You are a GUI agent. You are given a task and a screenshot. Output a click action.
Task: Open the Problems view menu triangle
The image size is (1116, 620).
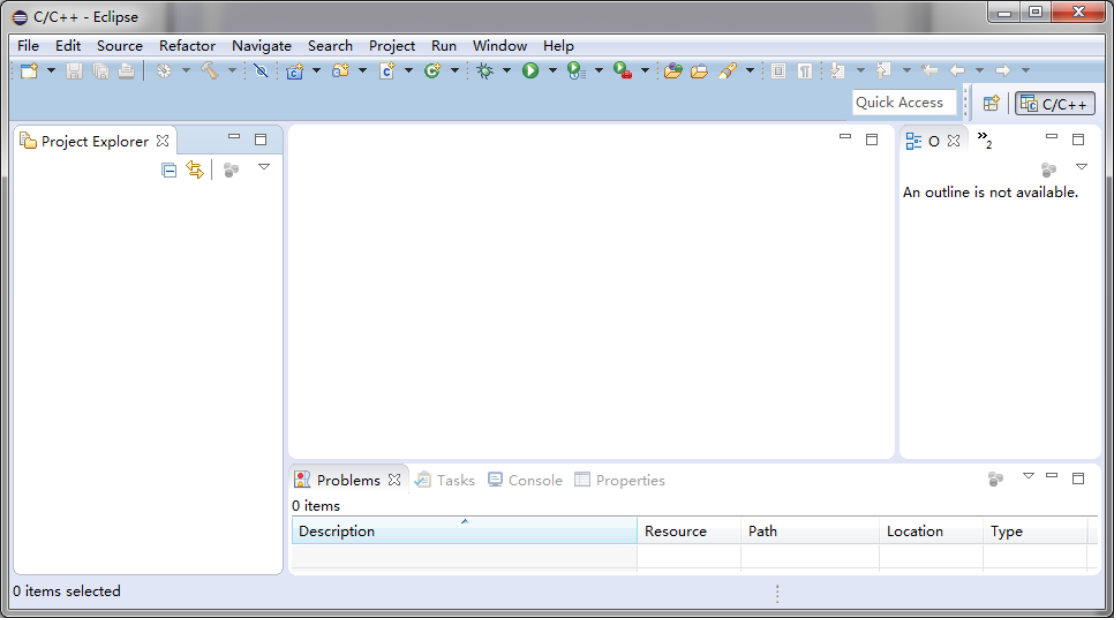(x=1028, y=476)
